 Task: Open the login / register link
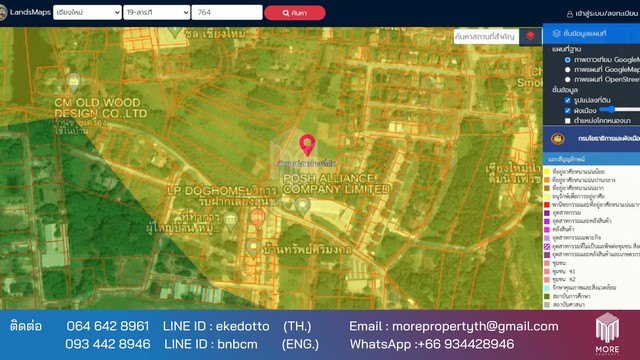click(602, 13)
